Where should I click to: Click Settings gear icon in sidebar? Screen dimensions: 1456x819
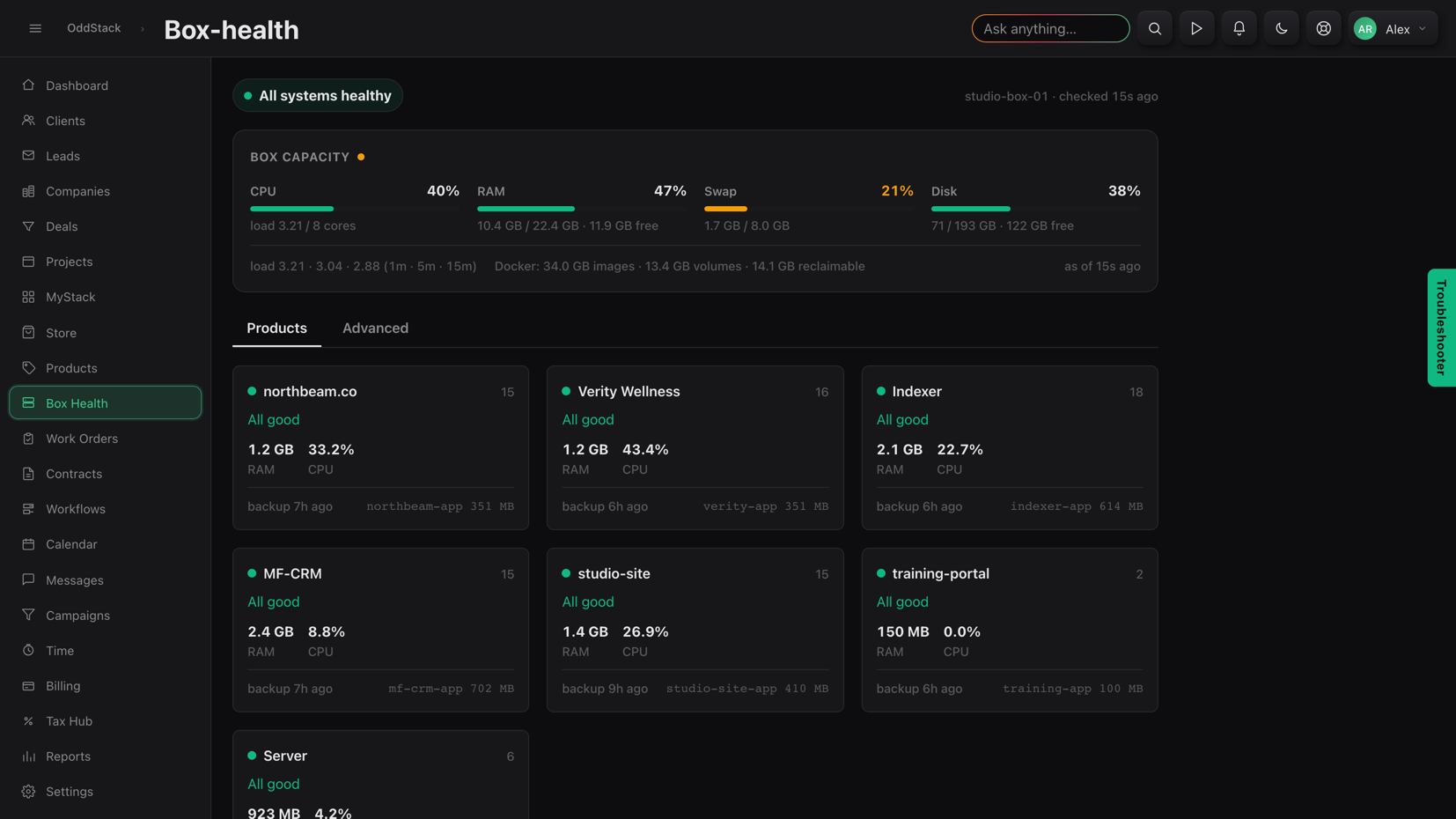(x=28, y=792)
